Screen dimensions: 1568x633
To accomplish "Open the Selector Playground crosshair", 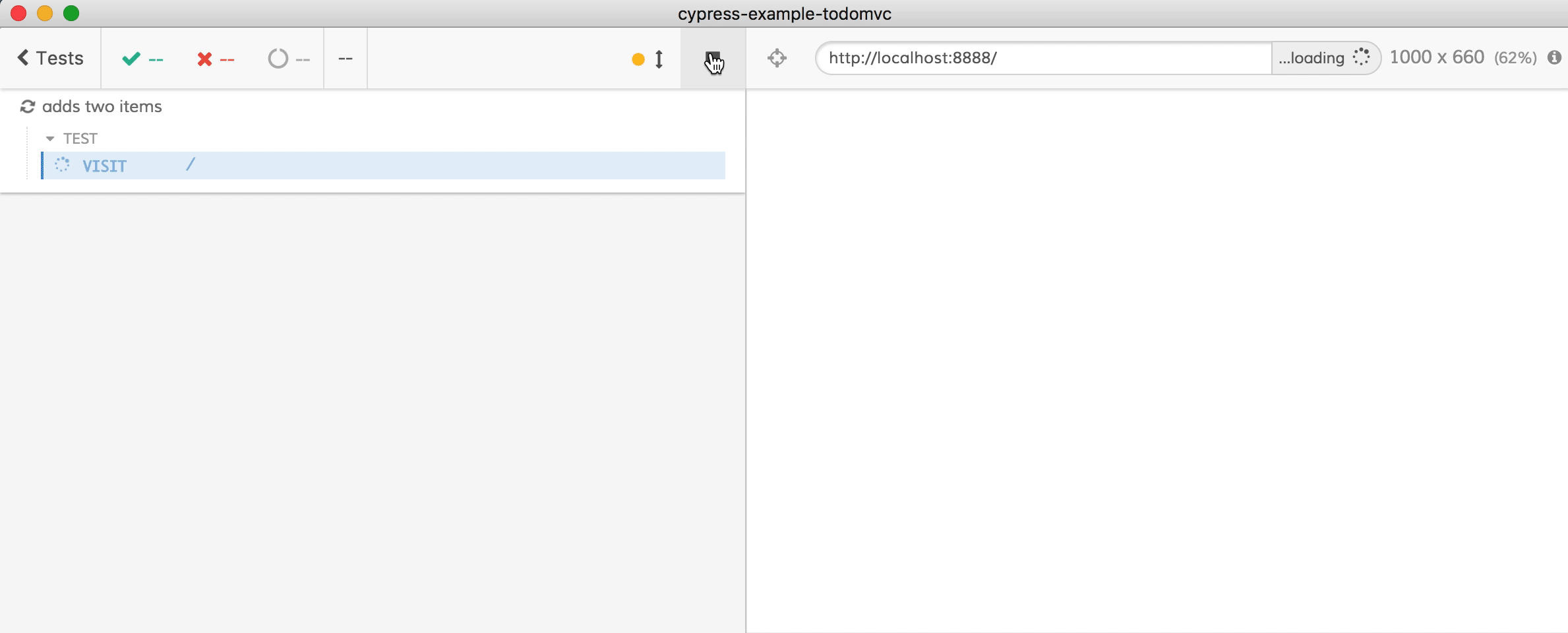I will 777,58.
